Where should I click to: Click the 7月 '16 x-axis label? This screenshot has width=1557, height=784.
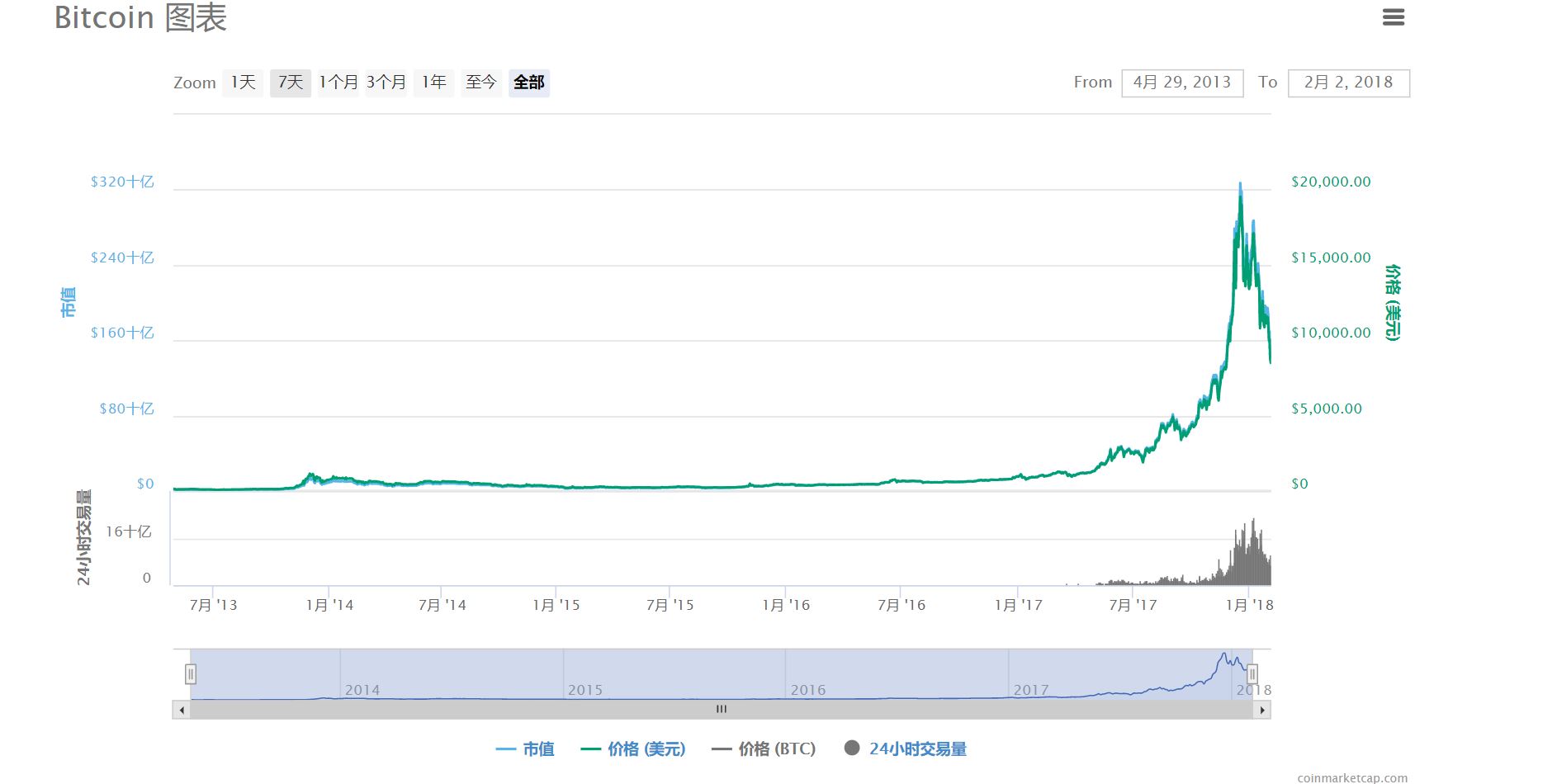902,605
